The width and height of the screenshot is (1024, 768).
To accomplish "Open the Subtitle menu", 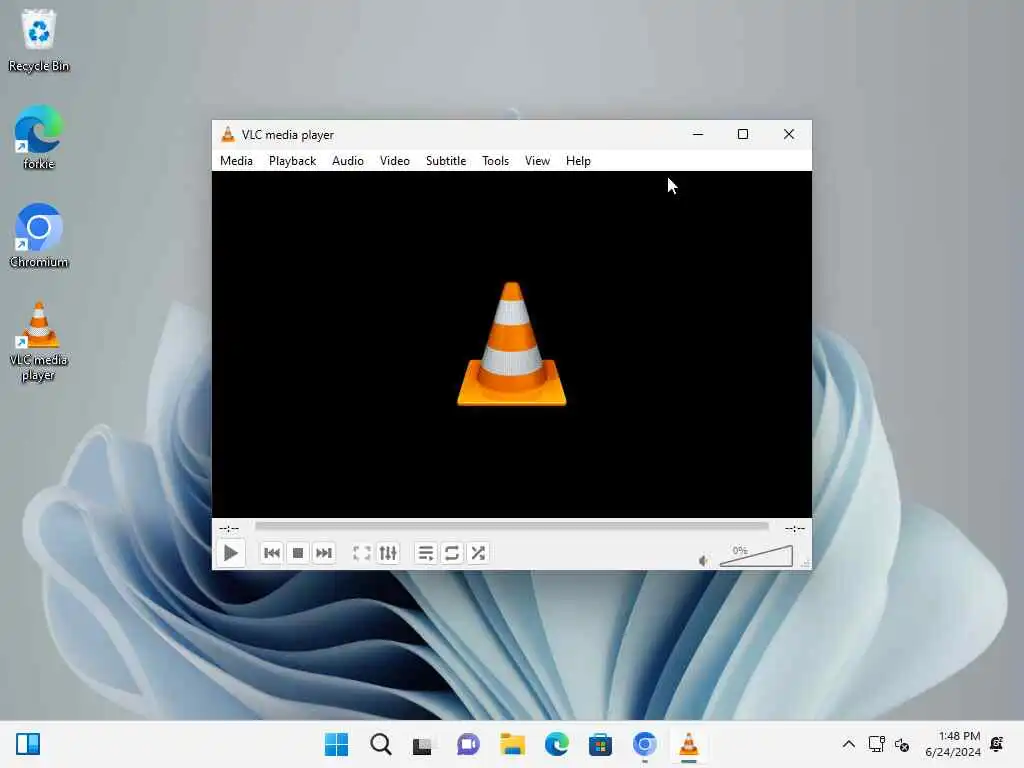I will (446, 161).
